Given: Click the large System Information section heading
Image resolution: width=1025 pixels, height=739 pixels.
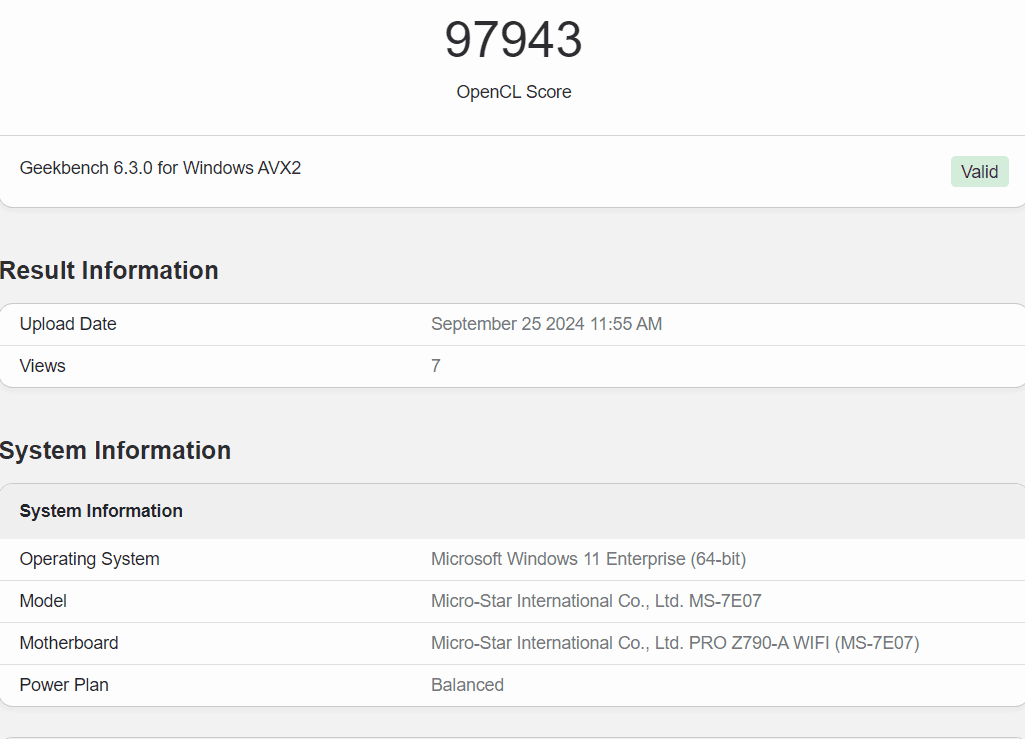Looking at the screenshot, I should coord(115,450).
